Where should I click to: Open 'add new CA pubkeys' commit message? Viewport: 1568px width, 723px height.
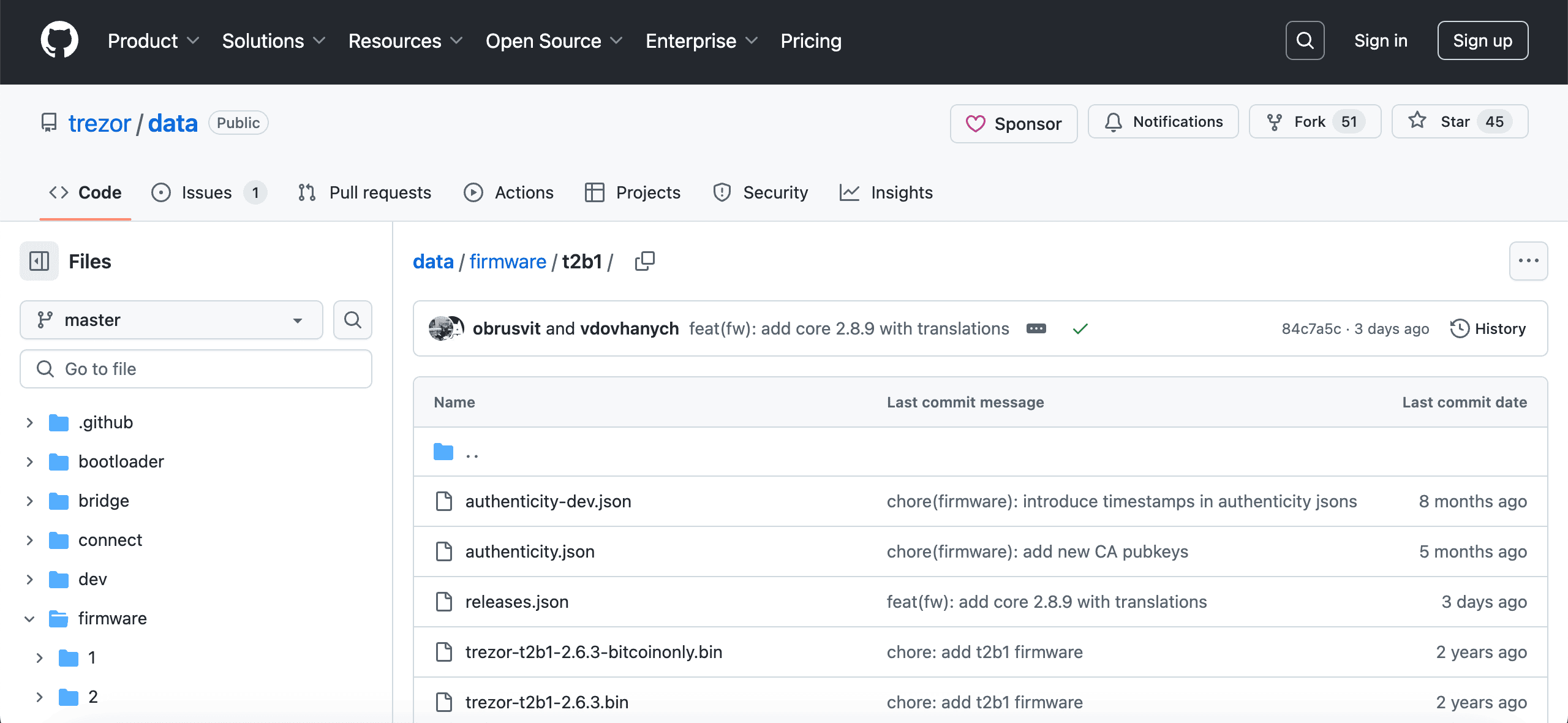(1038, 551)
